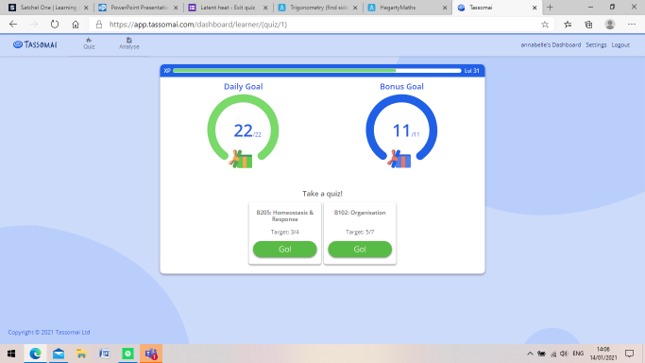Reload the page with refresh icon
This screenshot has height=363, width=645.
(54, 24)
